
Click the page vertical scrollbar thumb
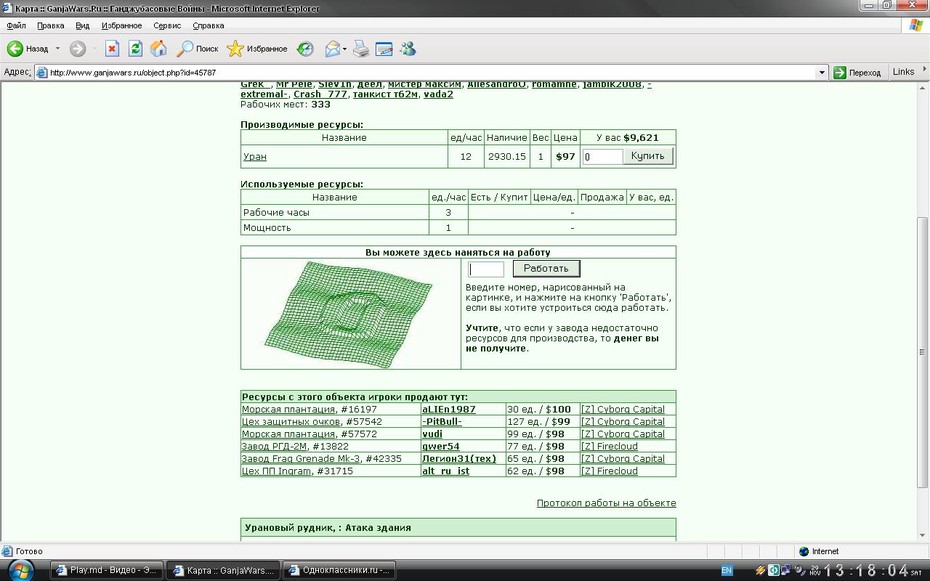click(922, 352)
